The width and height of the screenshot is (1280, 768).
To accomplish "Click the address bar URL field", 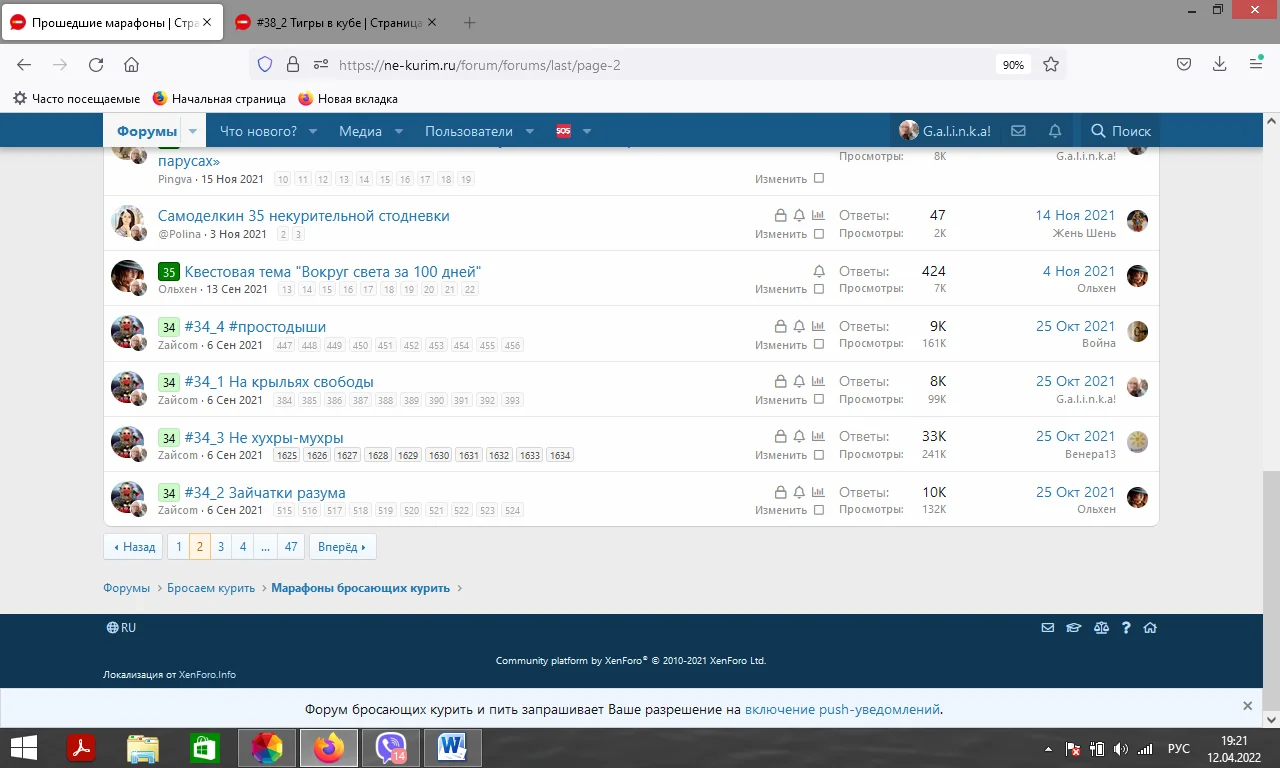I will coord(650,64).
